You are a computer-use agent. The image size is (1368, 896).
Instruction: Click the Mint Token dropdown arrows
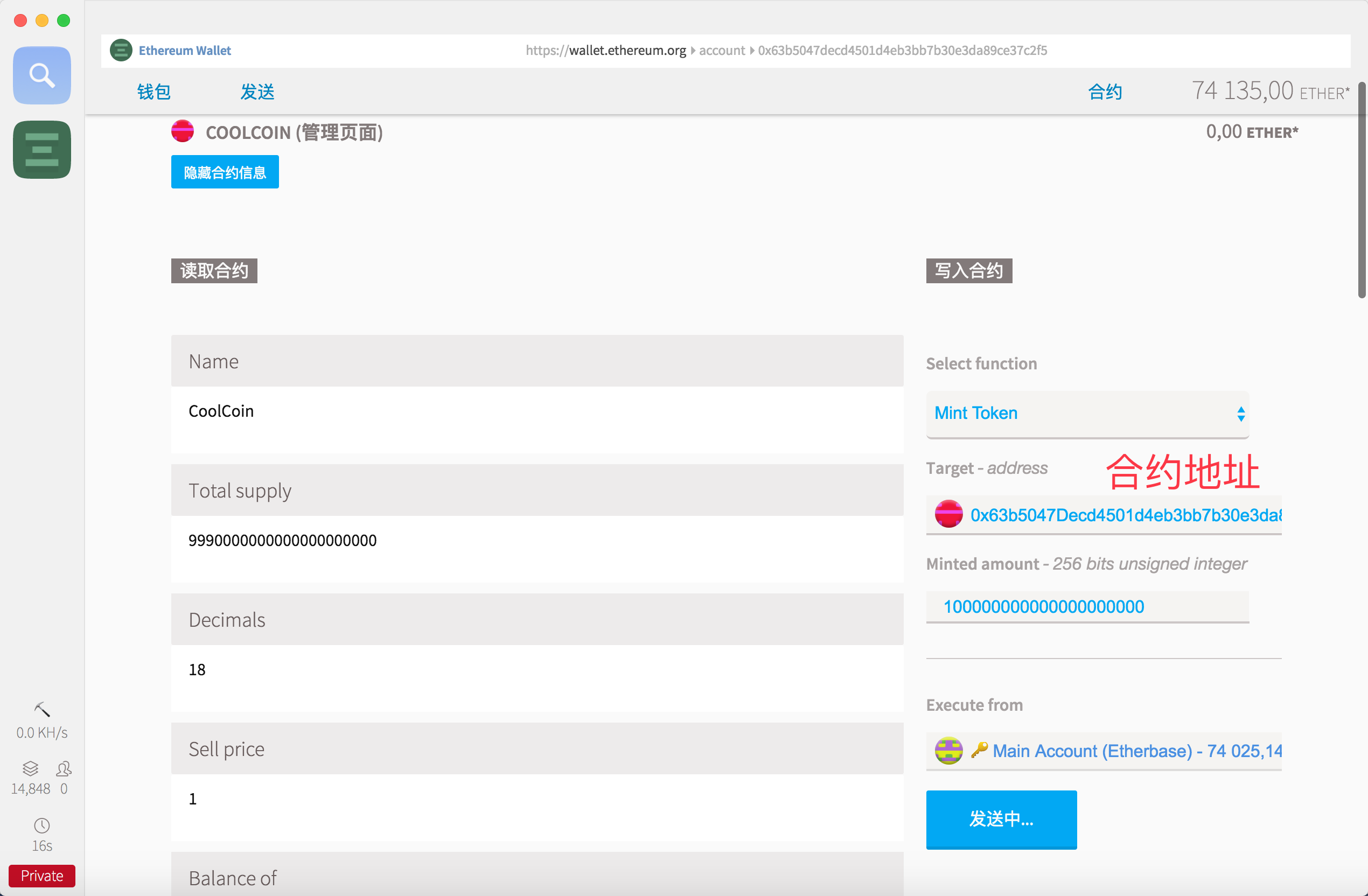click(1241, 414)
